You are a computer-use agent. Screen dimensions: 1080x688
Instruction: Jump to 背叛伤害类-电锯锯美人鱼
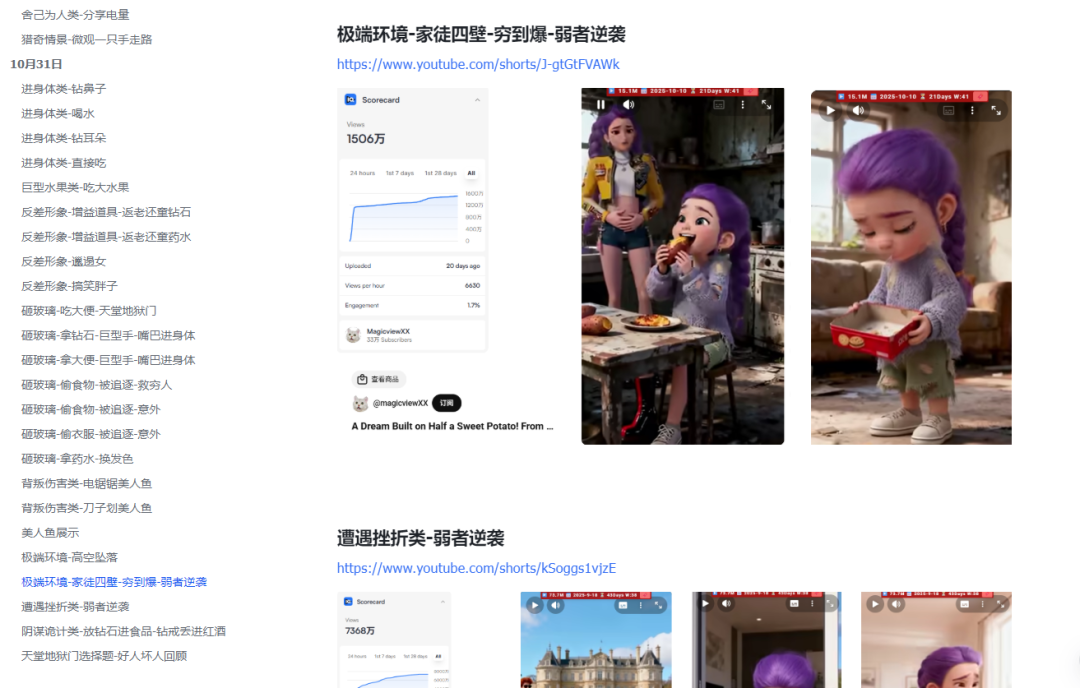tap(86, 483)
